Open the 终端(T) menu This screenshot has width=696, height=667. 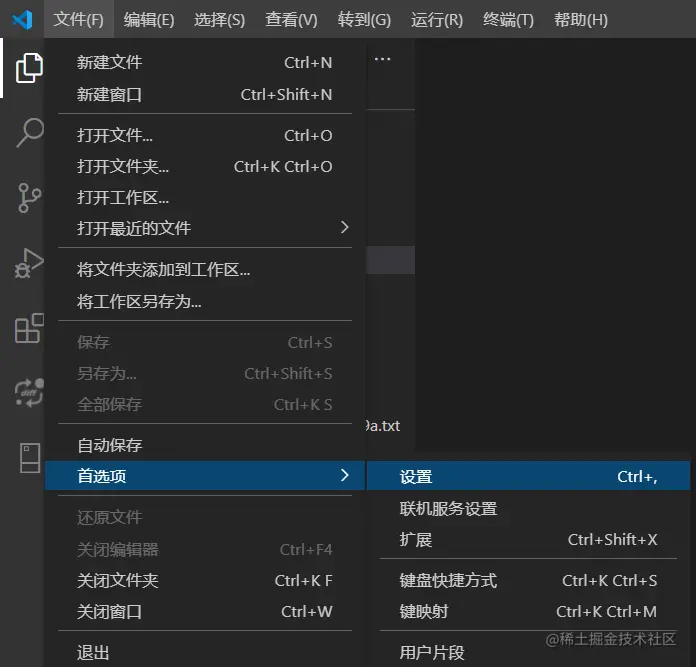pyautogui.click(x=508, y=20)
